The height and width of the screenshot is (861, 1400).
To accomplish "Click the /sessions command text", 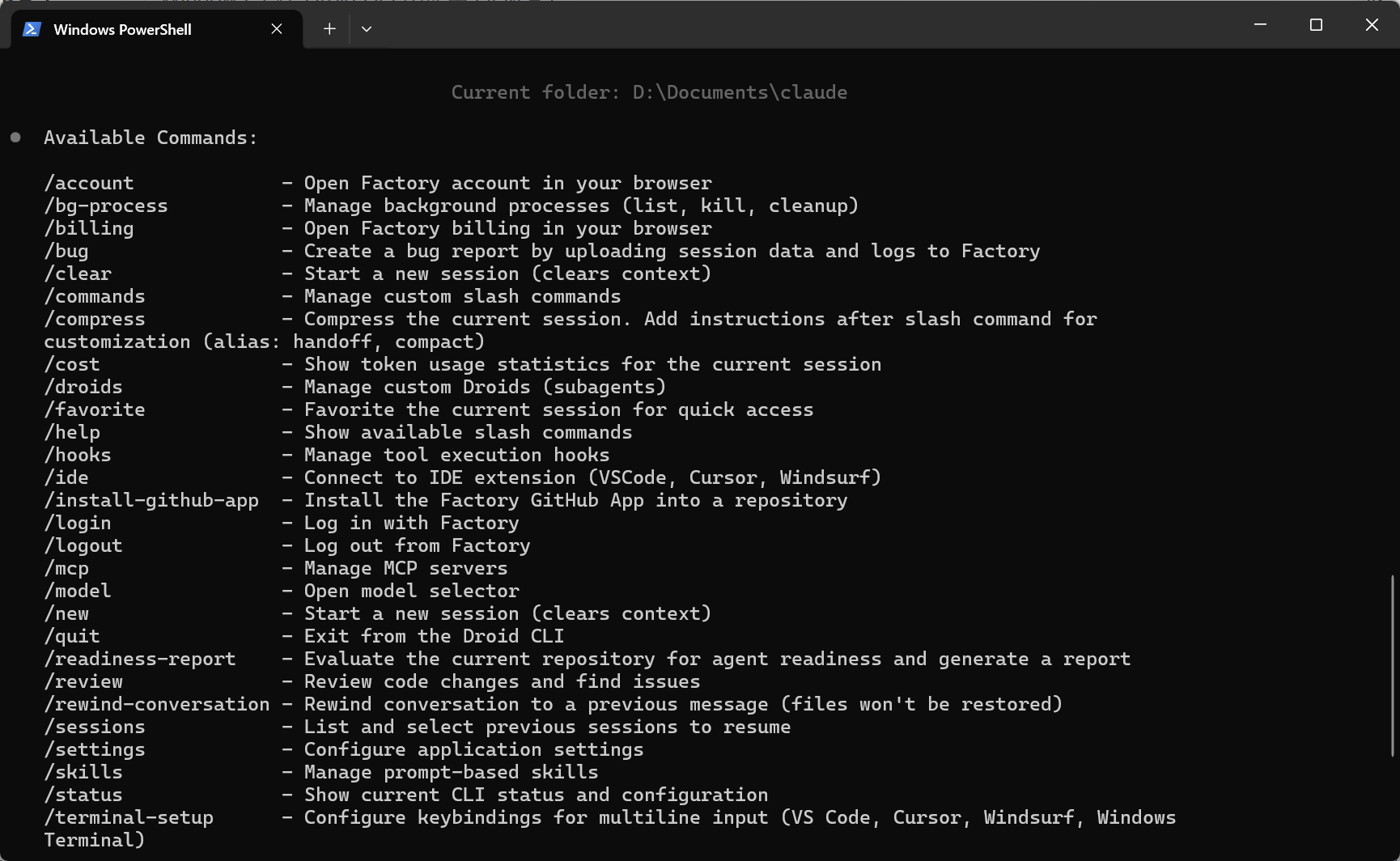I will pos(95,727).
